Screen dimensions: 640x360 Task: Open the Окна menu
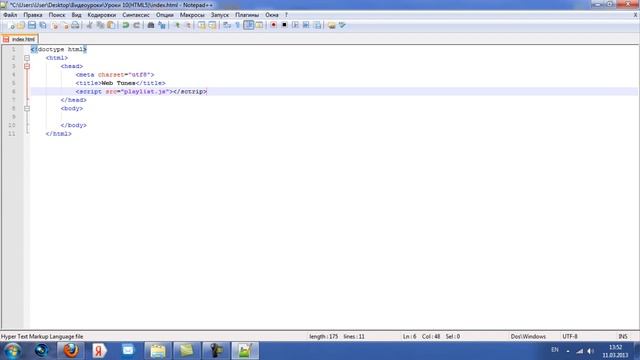(271, 15)
